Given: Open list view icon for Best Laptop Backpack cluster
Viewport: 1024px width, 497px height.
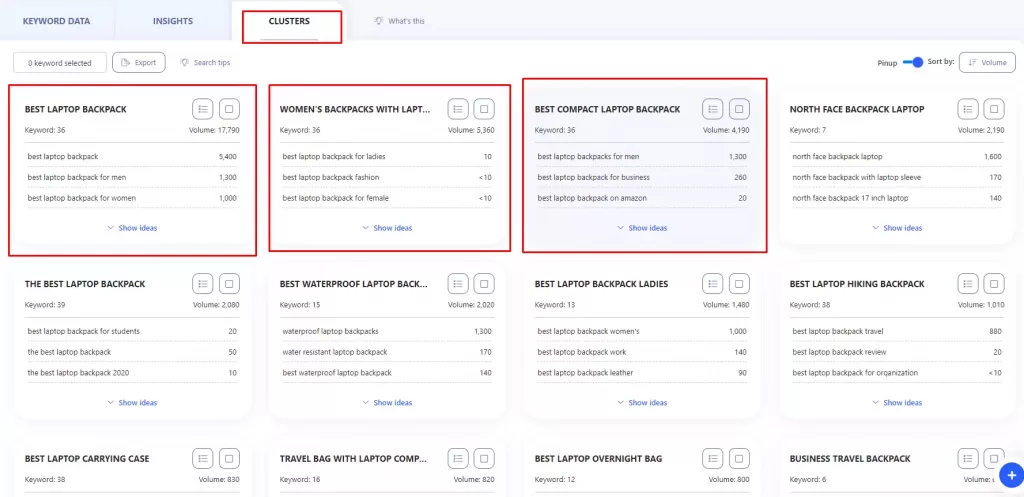Looking at the screenshot, I should pos(202,109).
